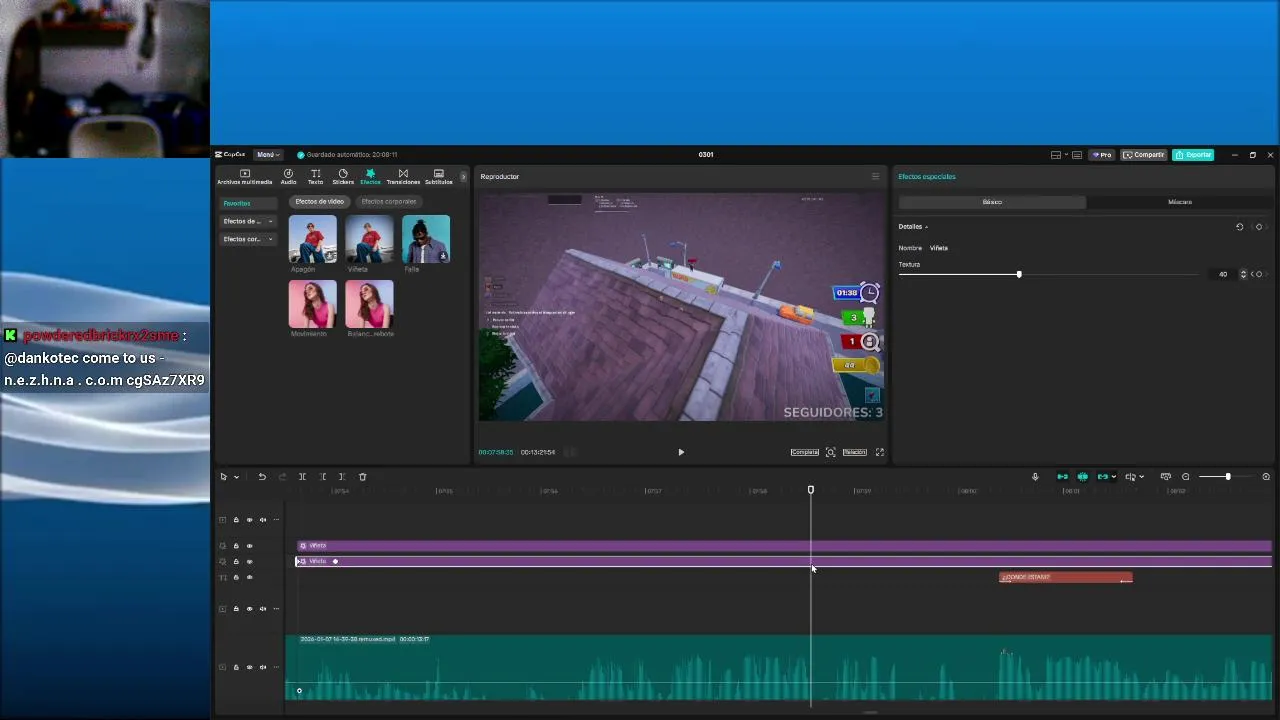Open the Reproductor panel menu
The image size is (1280, 720).
pos(875,177)
